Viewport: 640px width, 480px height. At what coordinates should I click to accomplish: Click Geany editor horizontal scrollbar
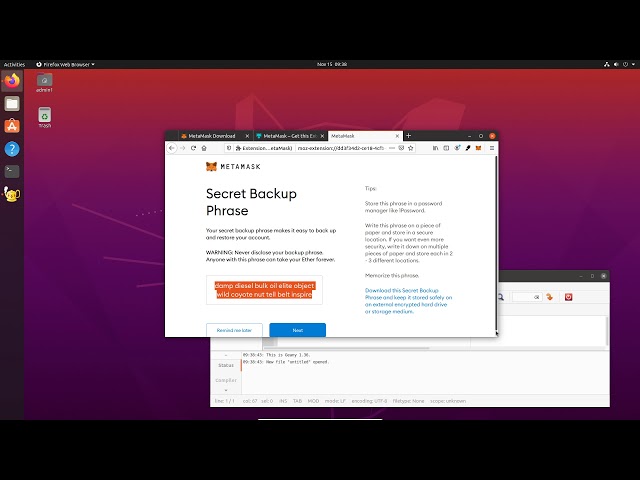(347, 348)
